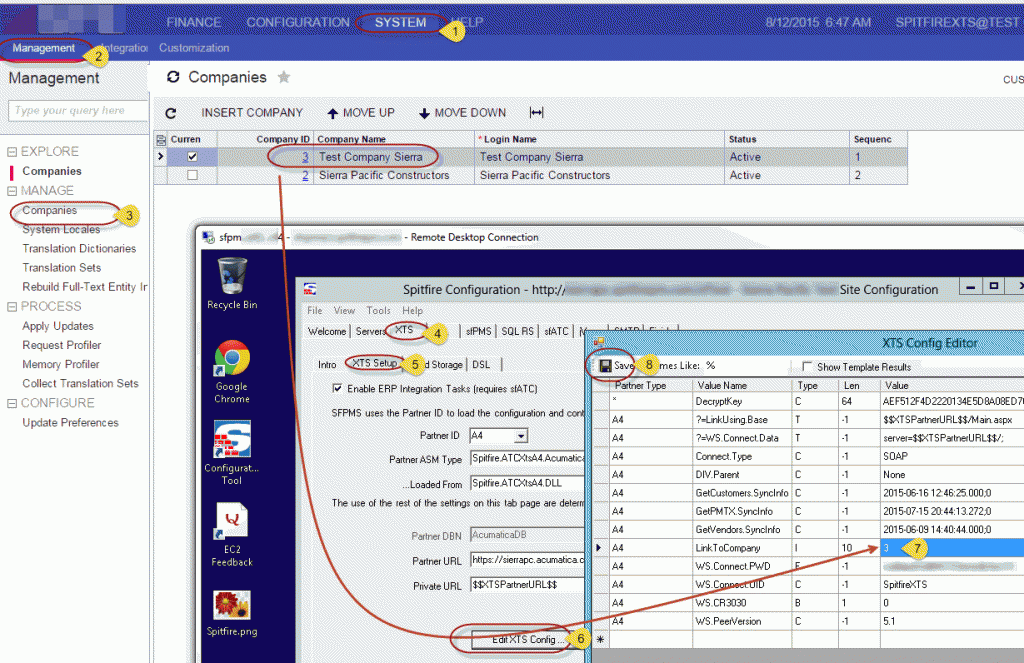Toggle Show Template Results checkbox
Screen dimensions: 1024x663
(807, 366)
